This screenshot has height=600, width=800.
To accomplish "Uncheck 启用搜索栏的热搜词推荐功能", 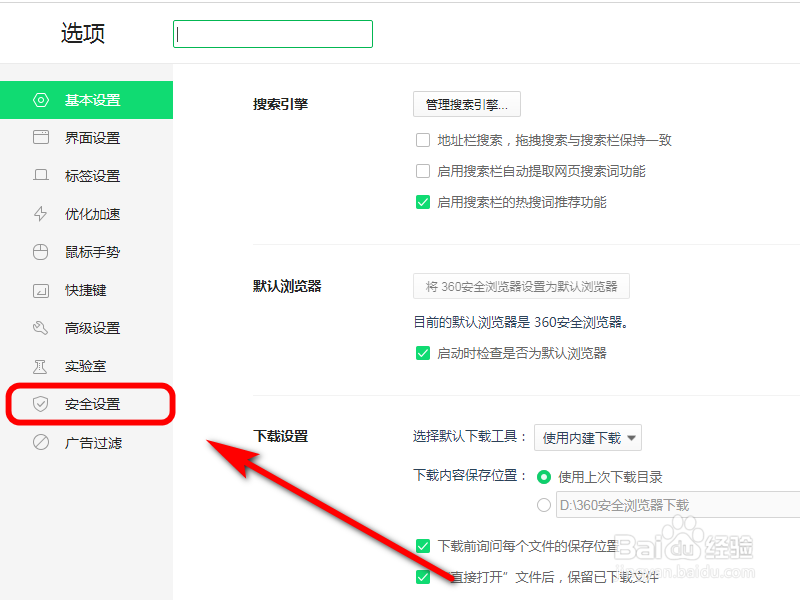I will pyautogui.click(x=423, y=202).
